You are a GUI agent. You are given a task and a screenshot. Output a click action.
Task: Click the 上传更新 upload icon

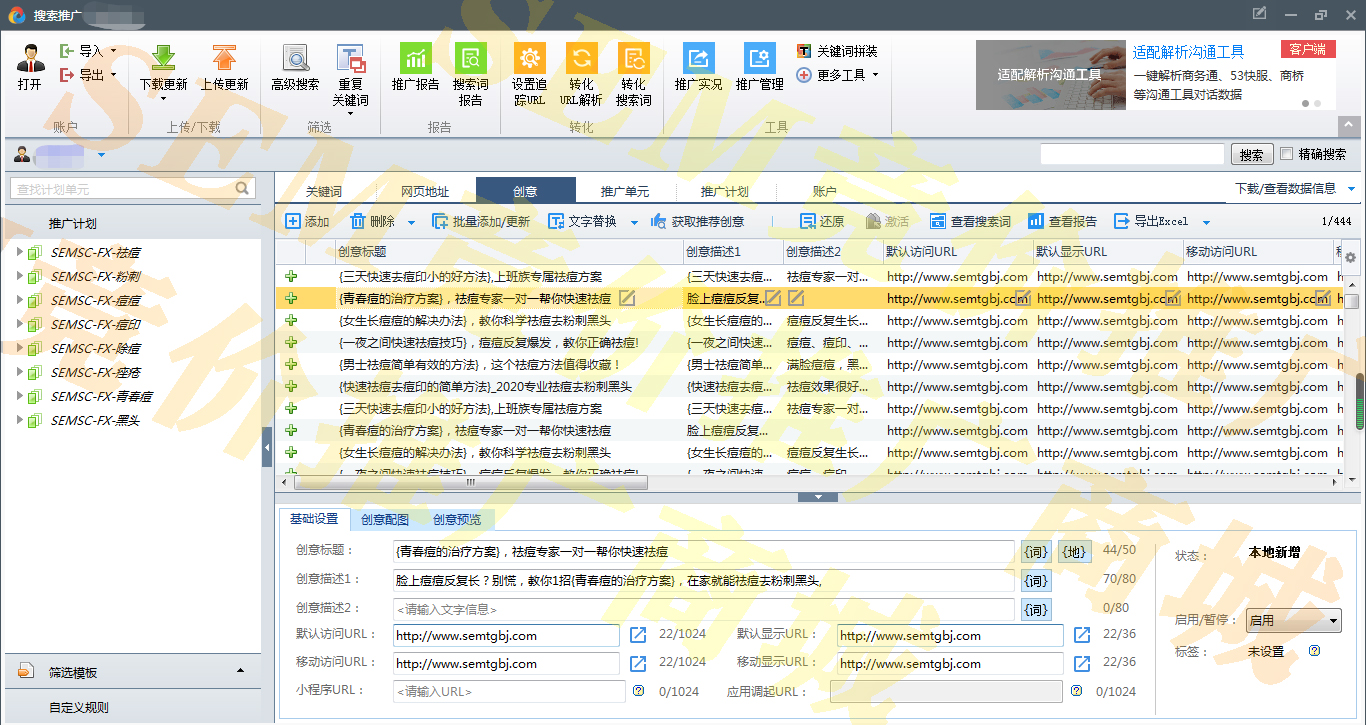[x=224, y=58]
